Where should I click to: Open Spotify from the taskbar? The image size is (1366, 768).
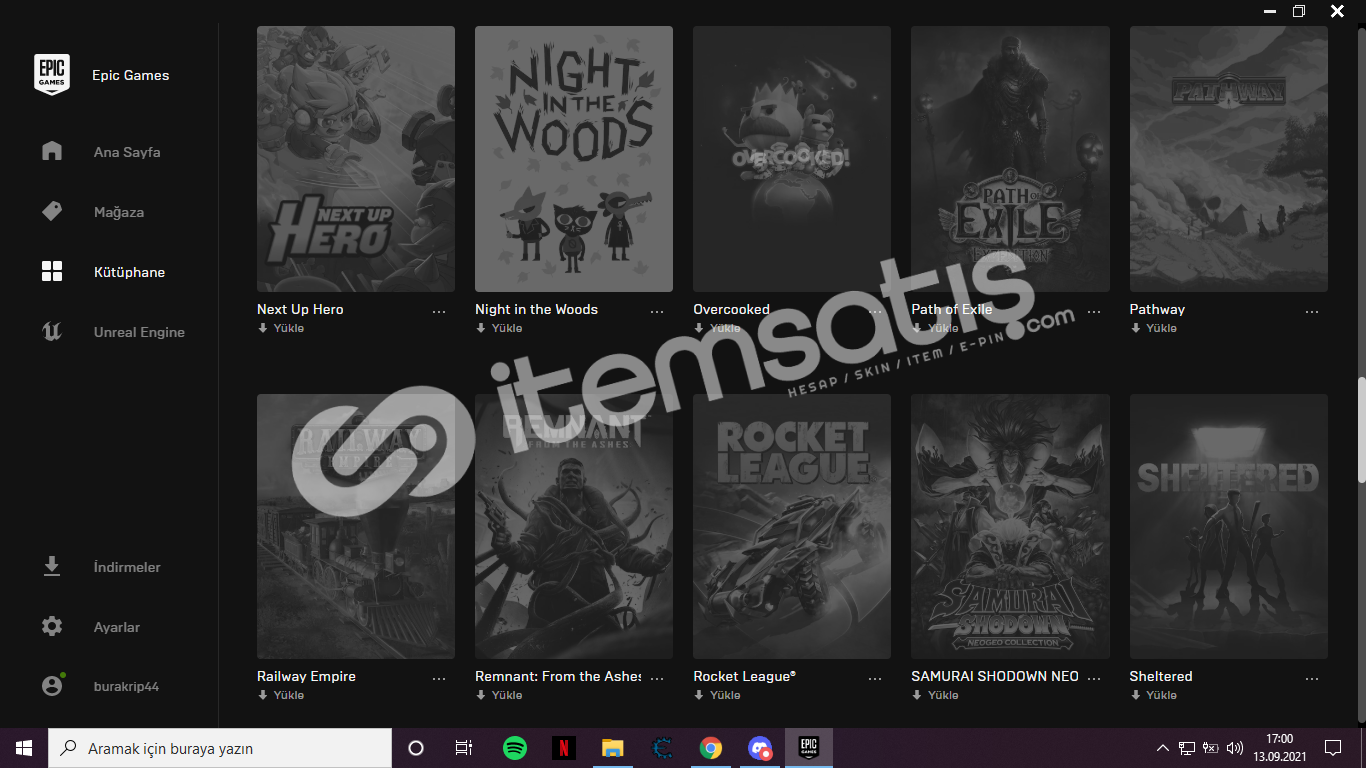click(x=515, y=748)
